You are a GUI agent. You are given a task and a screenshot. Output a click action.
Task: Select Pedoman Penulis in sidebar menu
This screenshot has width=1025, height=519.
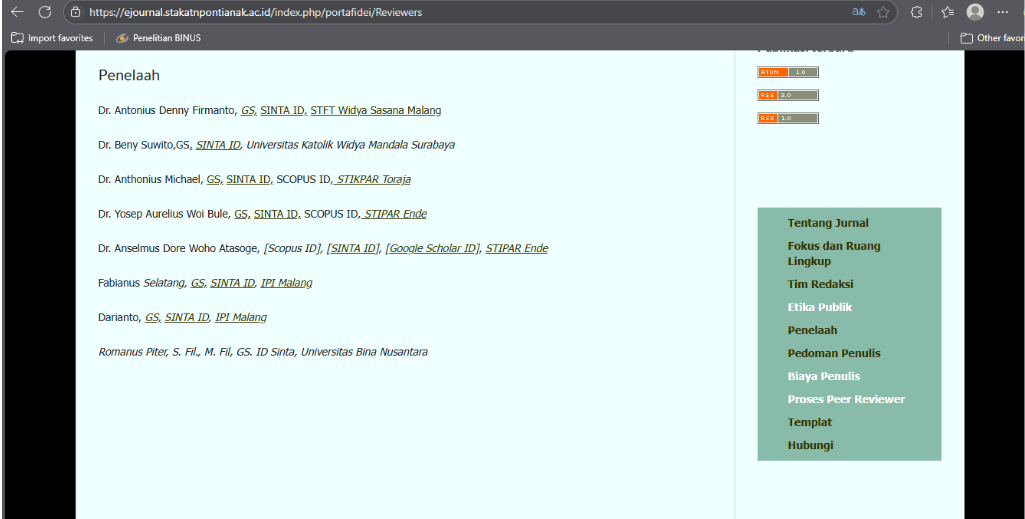tap(833, 353)
